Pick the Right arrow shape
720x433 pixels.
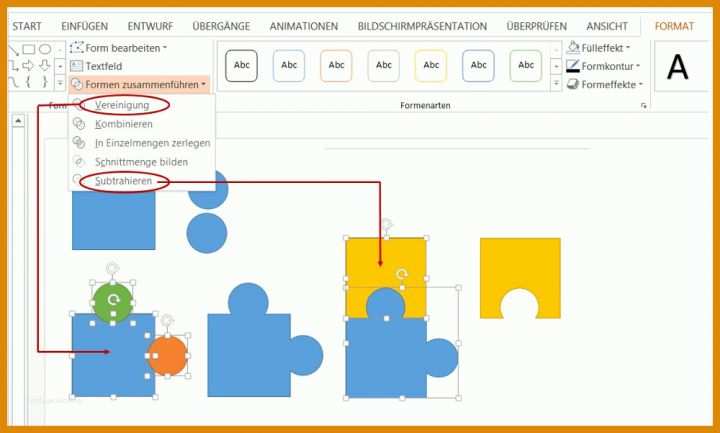coord(28,66)
